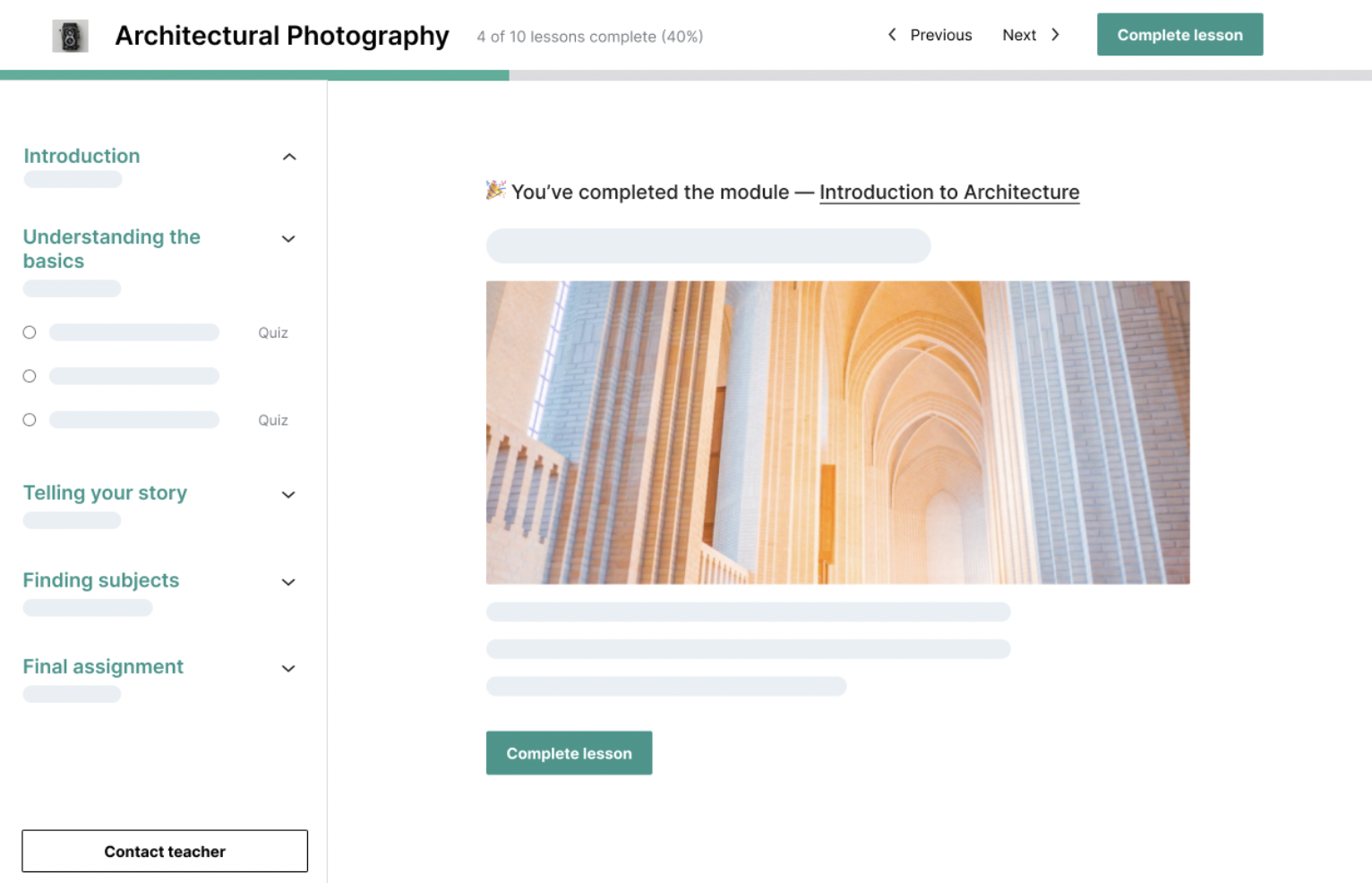Click the left arrow beside Previous

pos(892,34)
